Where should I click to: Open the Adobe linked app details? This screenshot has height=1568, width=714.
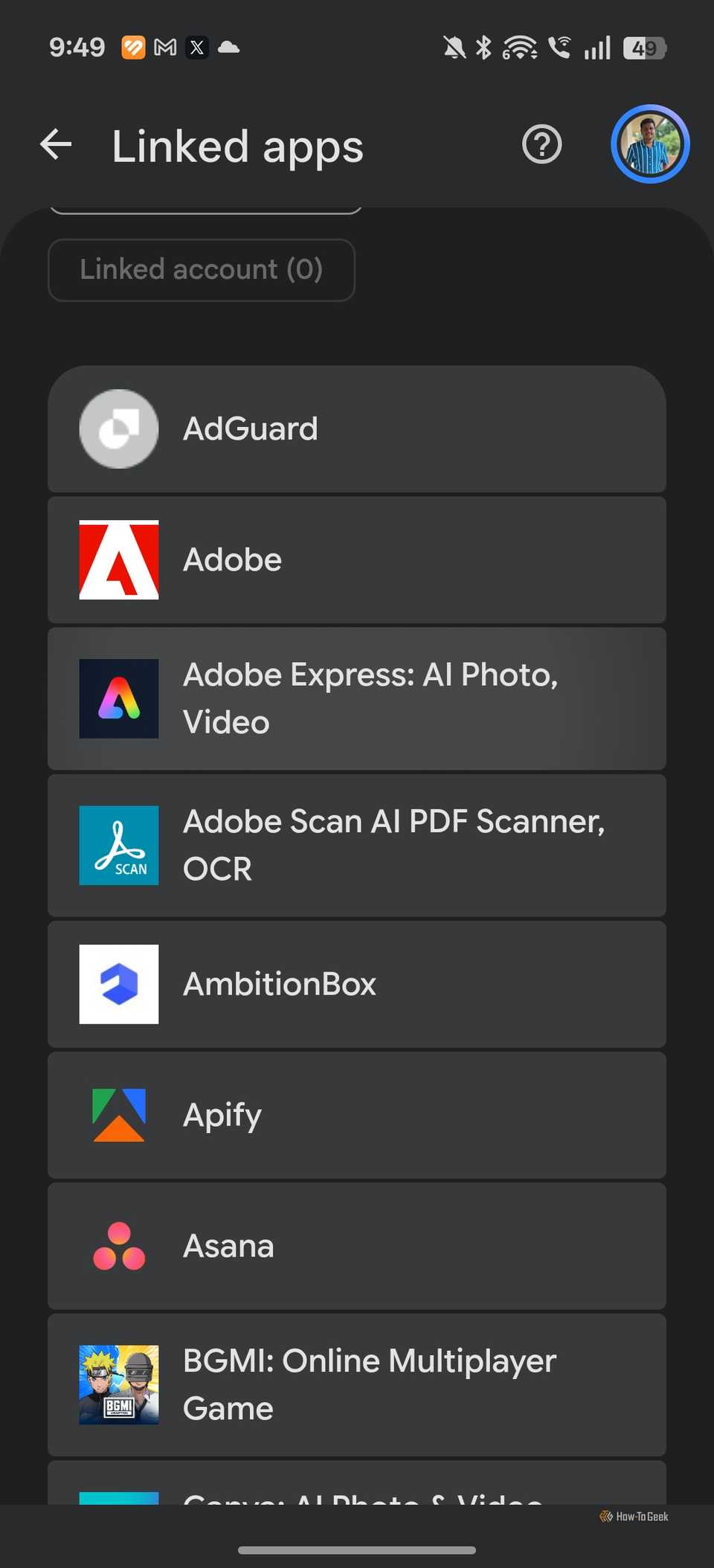pyautogui.click(x=357, y=560)
